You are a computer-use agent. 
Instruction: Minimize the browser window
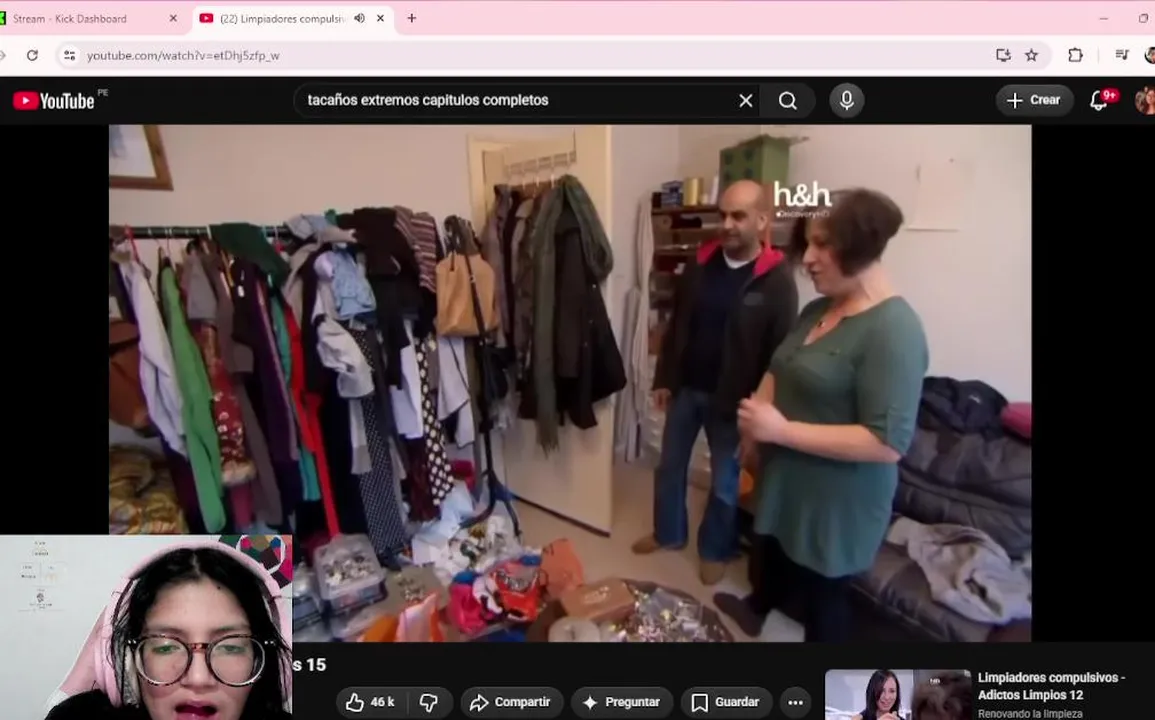click(1103, 18)
